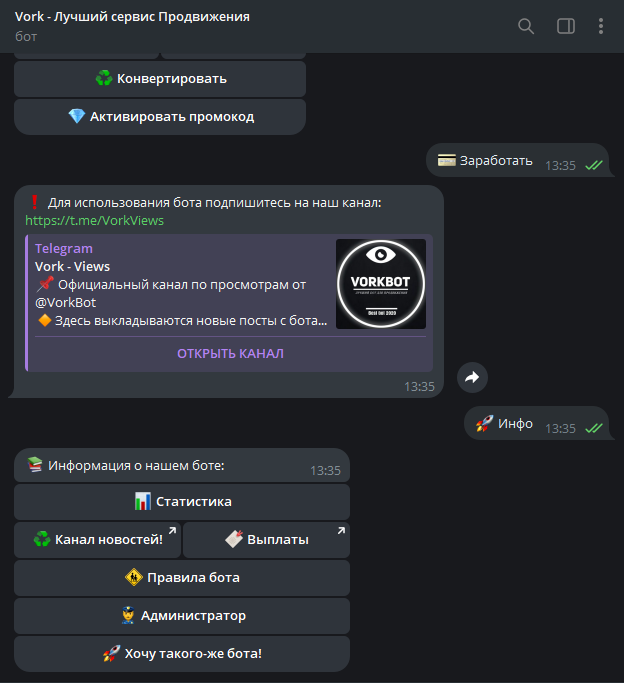Contact via the Администратор button
Image resolution: width=624 pixels, height=683 pixels.
coord(182,616)
